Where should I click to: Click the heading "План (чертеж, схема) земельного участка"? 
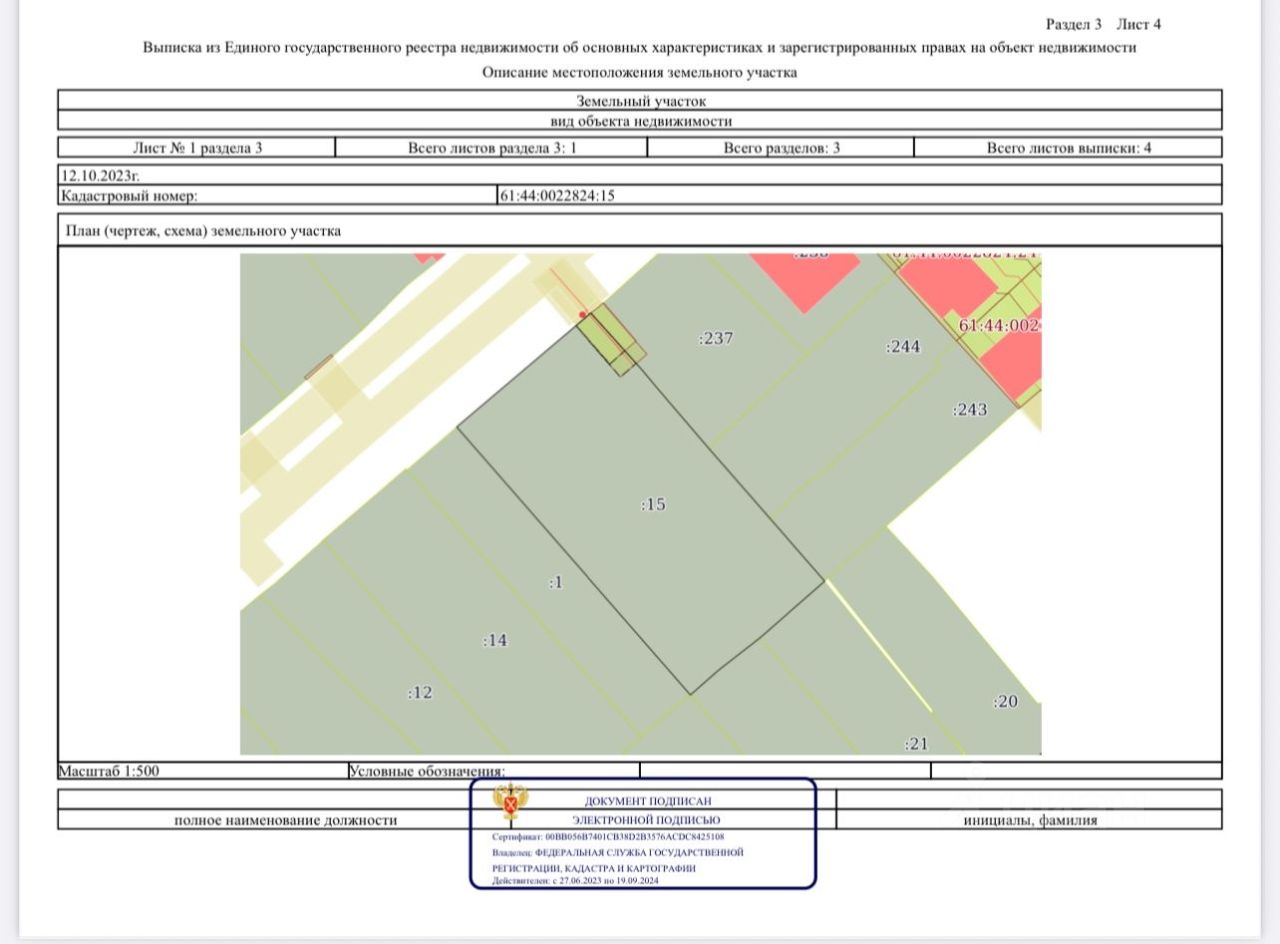[201, 231]
